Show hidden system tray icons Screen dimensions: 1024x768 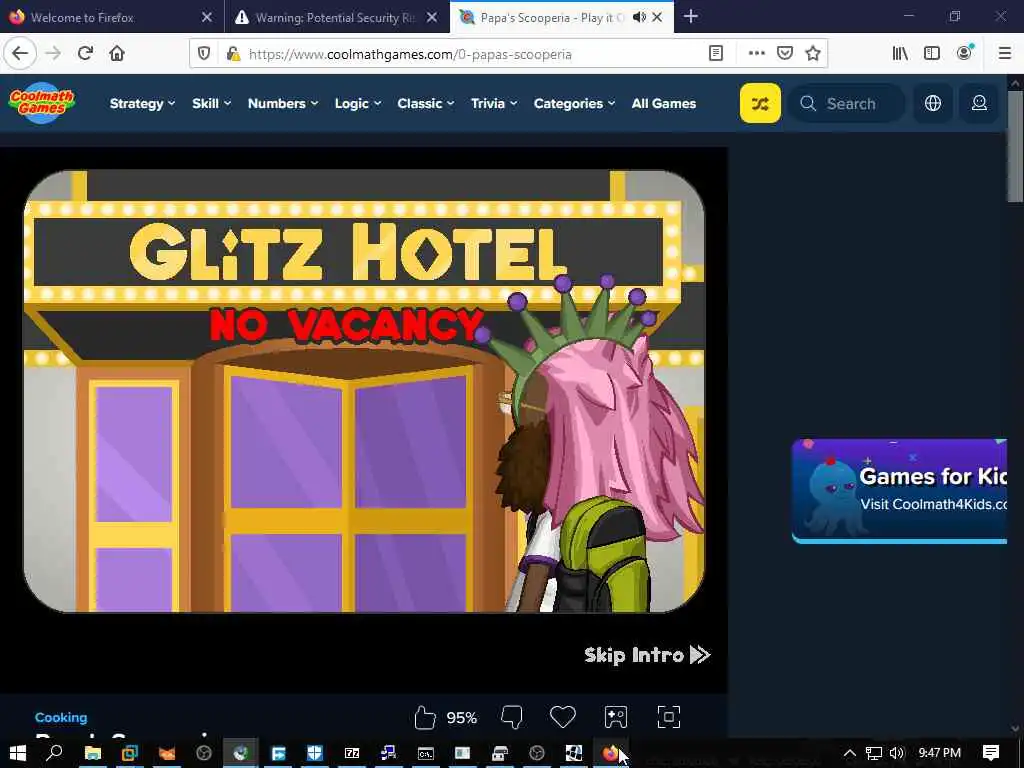click(850, 753)
